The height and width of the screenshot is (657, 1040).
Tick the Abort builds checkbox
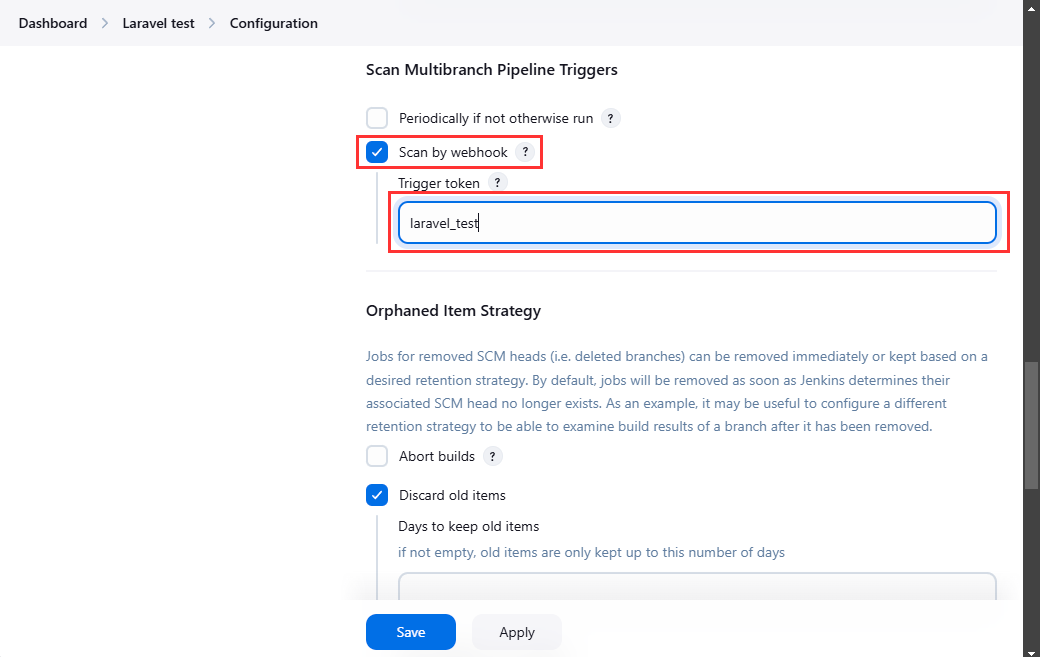coord(377,456)
